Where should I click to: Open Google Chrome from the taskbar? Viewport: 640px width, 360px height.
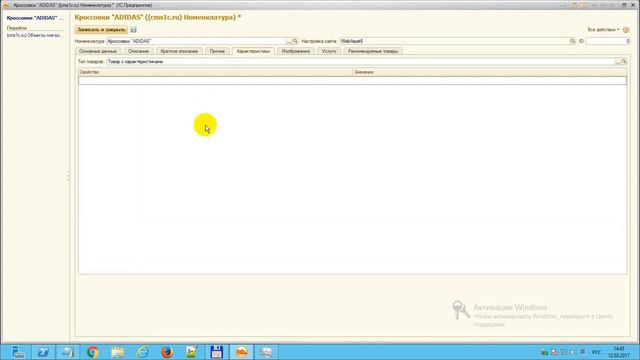[x=93, y=352]
